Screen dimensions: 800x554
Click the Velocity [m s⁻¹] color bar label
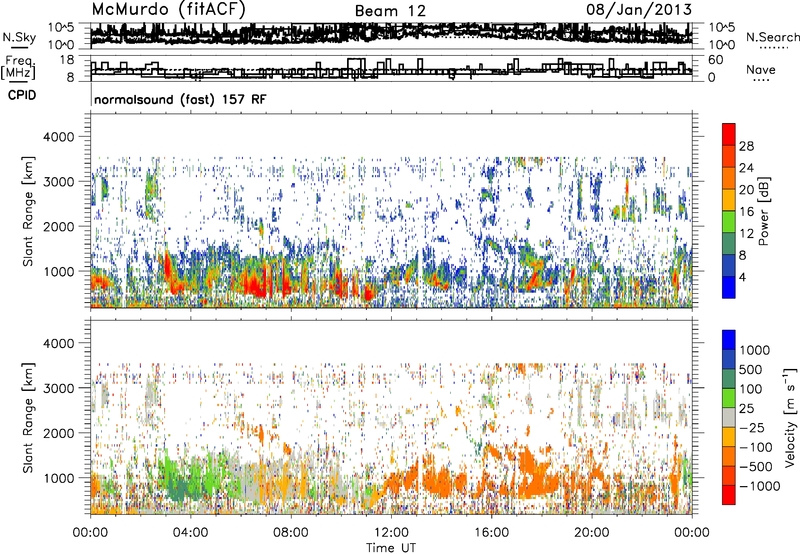tap(790, 417)
